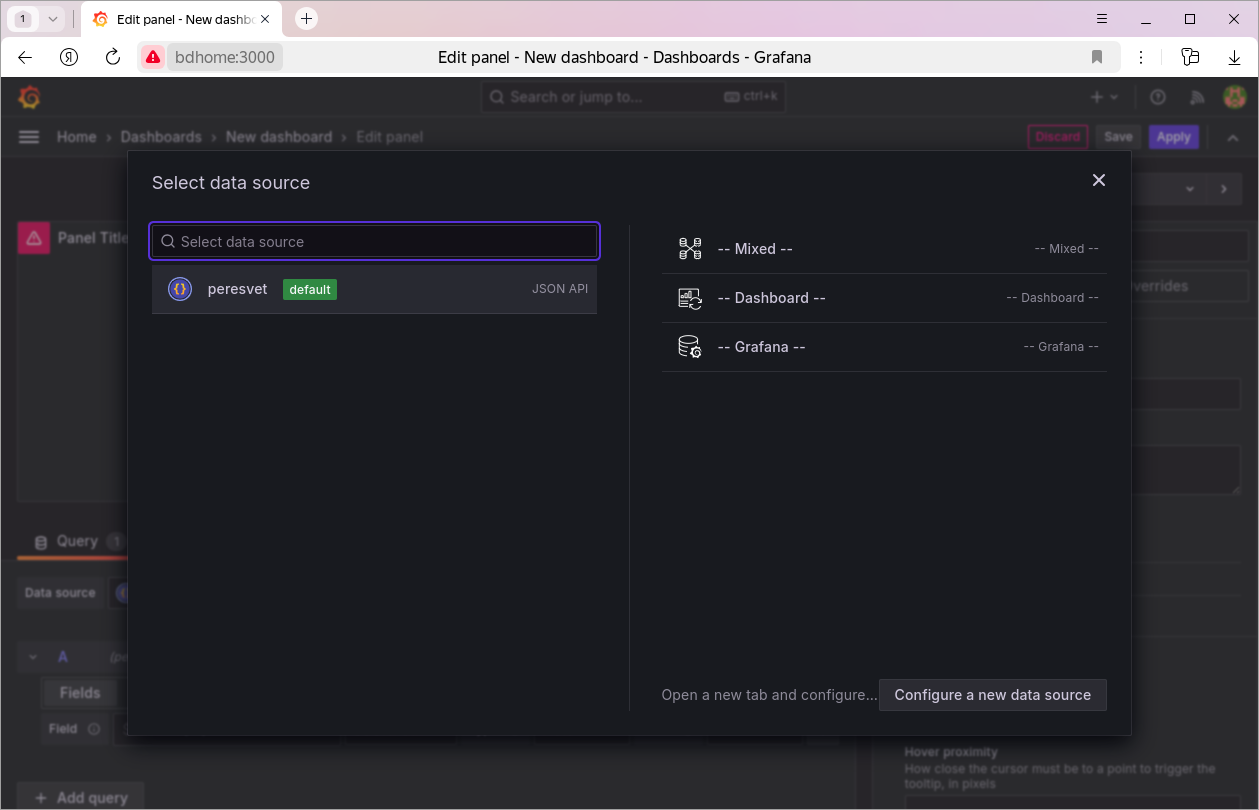Collapse query A row
The height and width of the screenshot is (810, 1259).
tap(33, 657)
